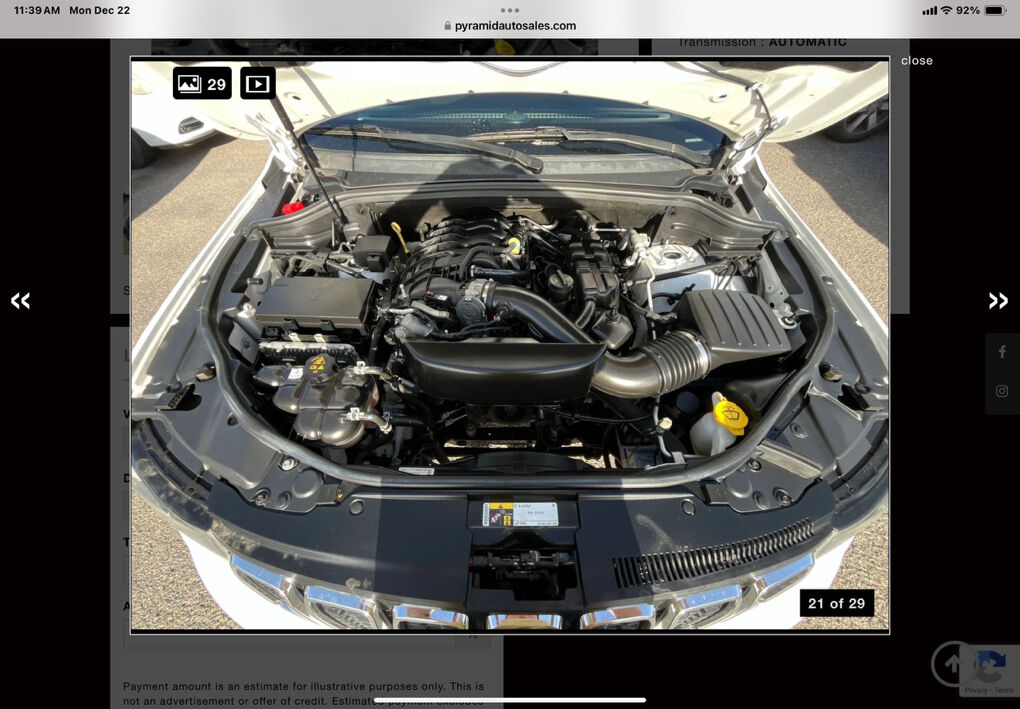Click the '21 of 29' photo counter
1020x709 pixels.
(x=836, y=603)
